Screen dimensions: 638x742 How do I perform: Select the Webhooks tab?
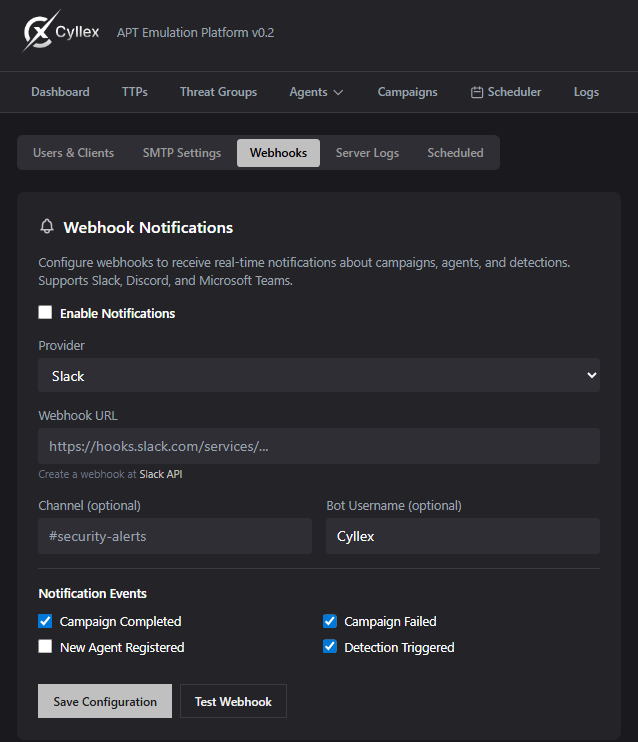click(278, 153)
